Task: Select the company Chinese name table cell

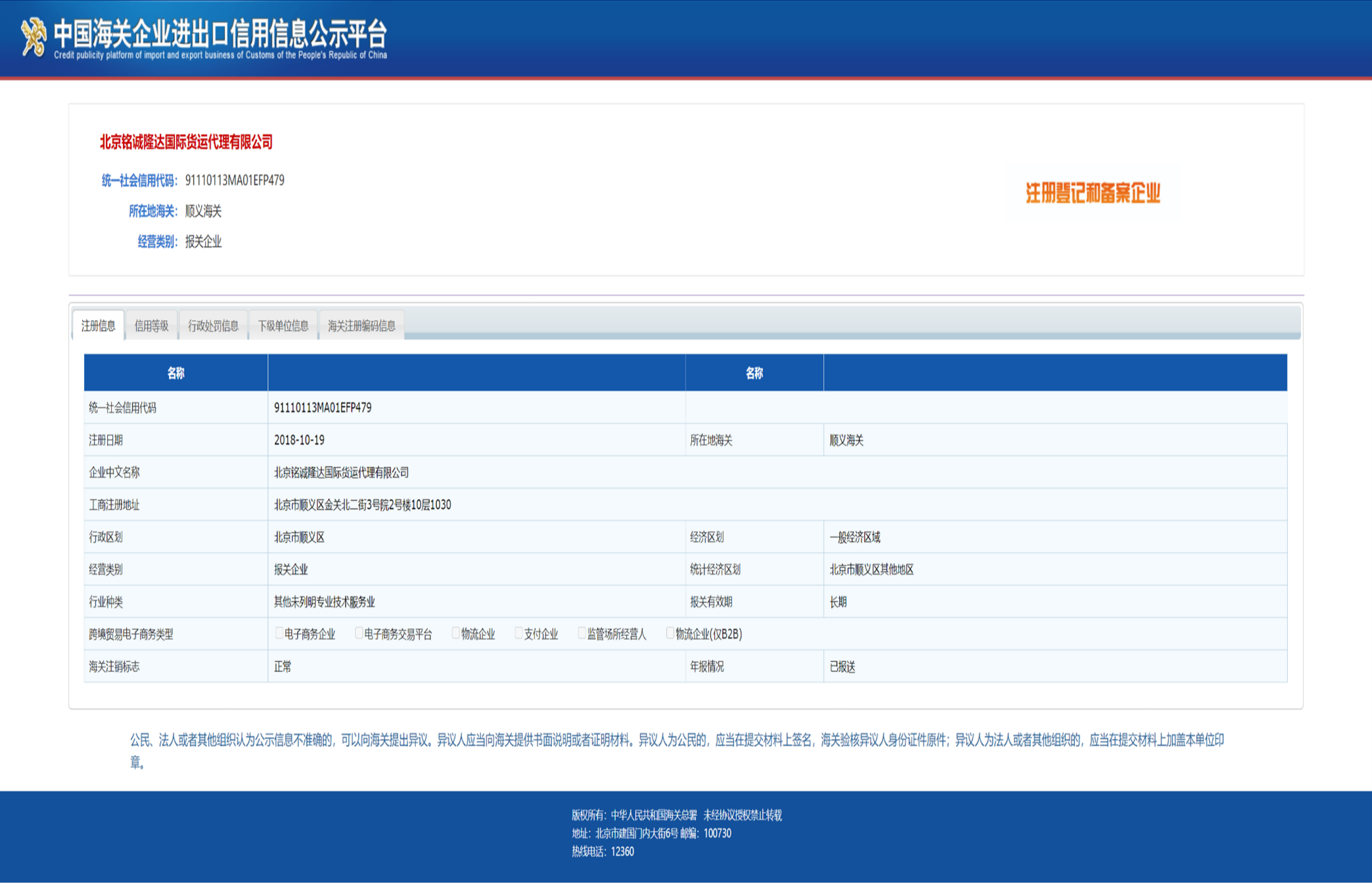Action: pos(777,472)
